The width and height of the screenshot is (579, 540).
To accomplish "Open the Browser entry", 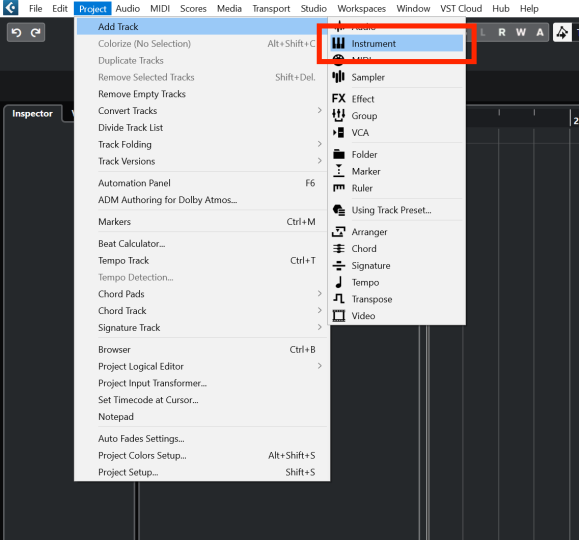I will pos(202,349).
